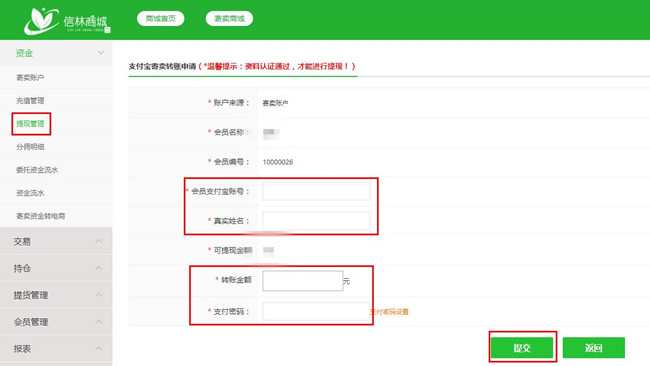Image resolution: width=650 pixels, height=366 pixels.
Task: Focus the 支付密码 input field
Action: pos(316,312)
